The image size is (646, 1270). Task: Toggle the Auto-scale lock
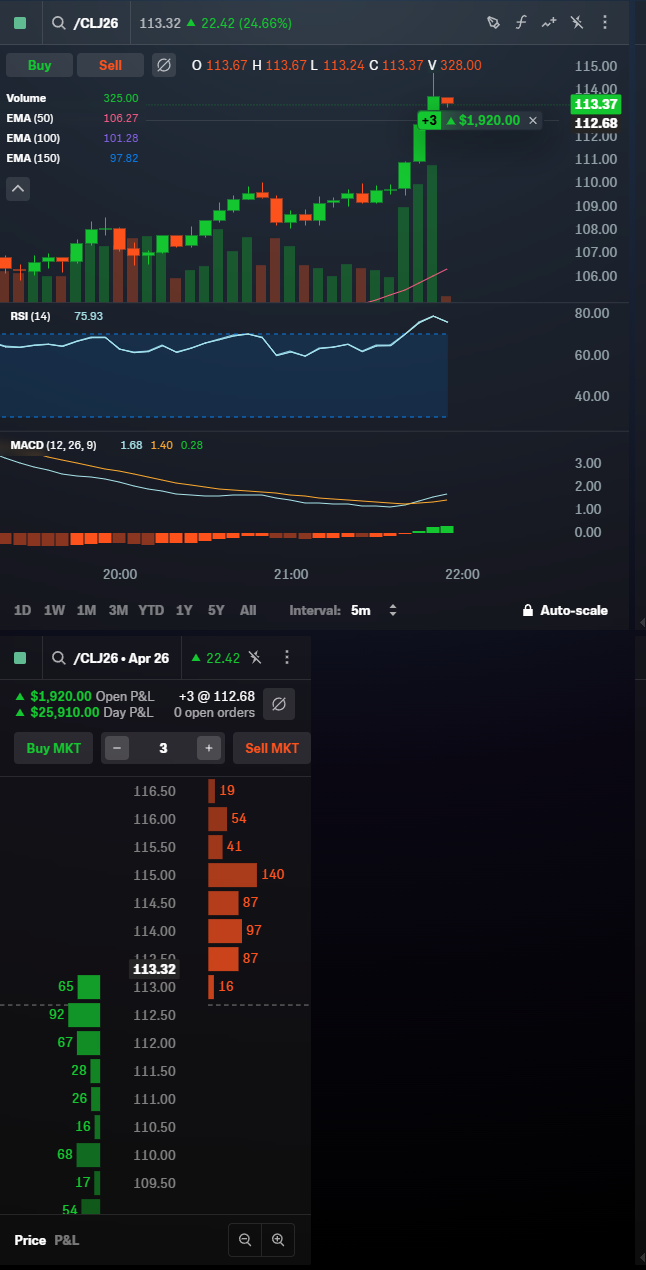point(565,610)
